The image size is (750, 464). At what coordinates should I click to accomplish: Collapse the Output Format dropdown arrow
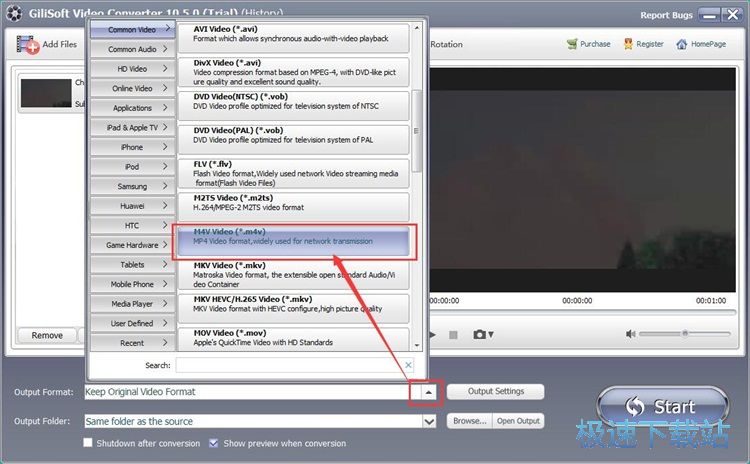(x=429, y=392)
